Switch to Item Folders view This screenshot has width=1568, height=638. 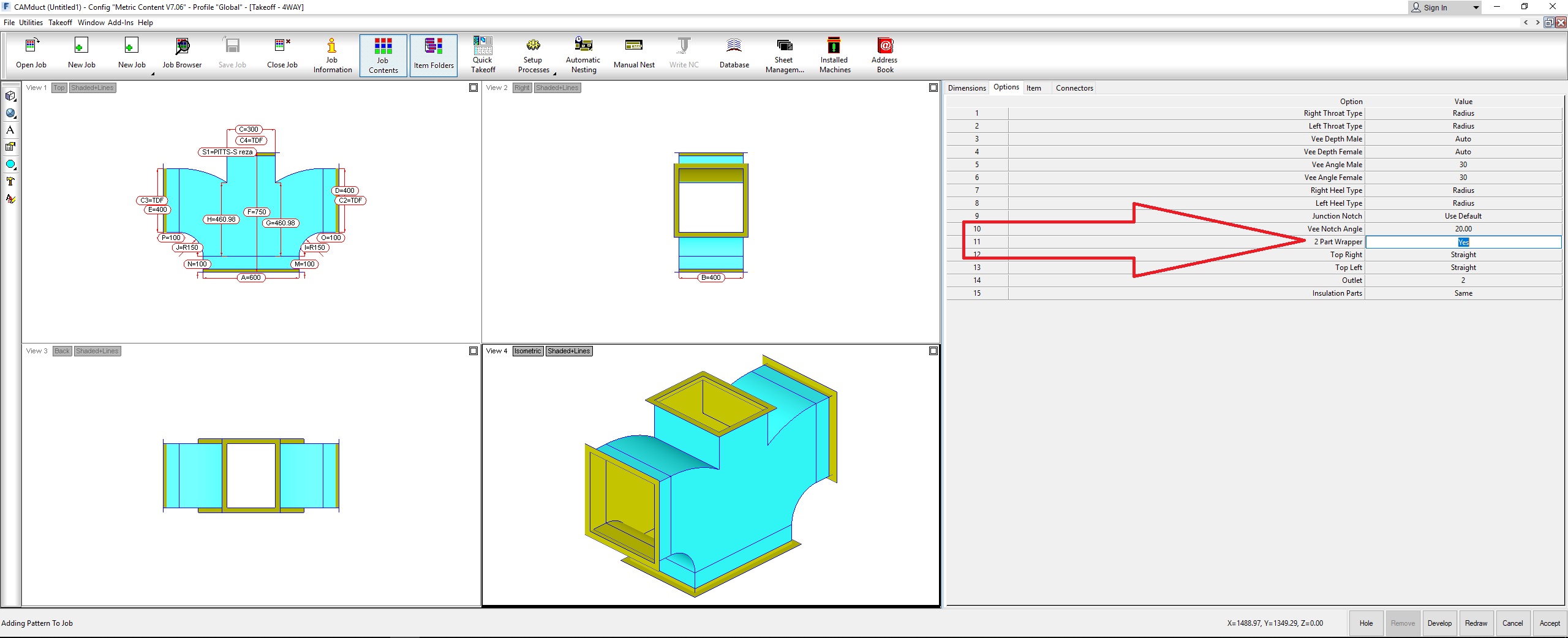pyautogui.click(x=433, y=54)
